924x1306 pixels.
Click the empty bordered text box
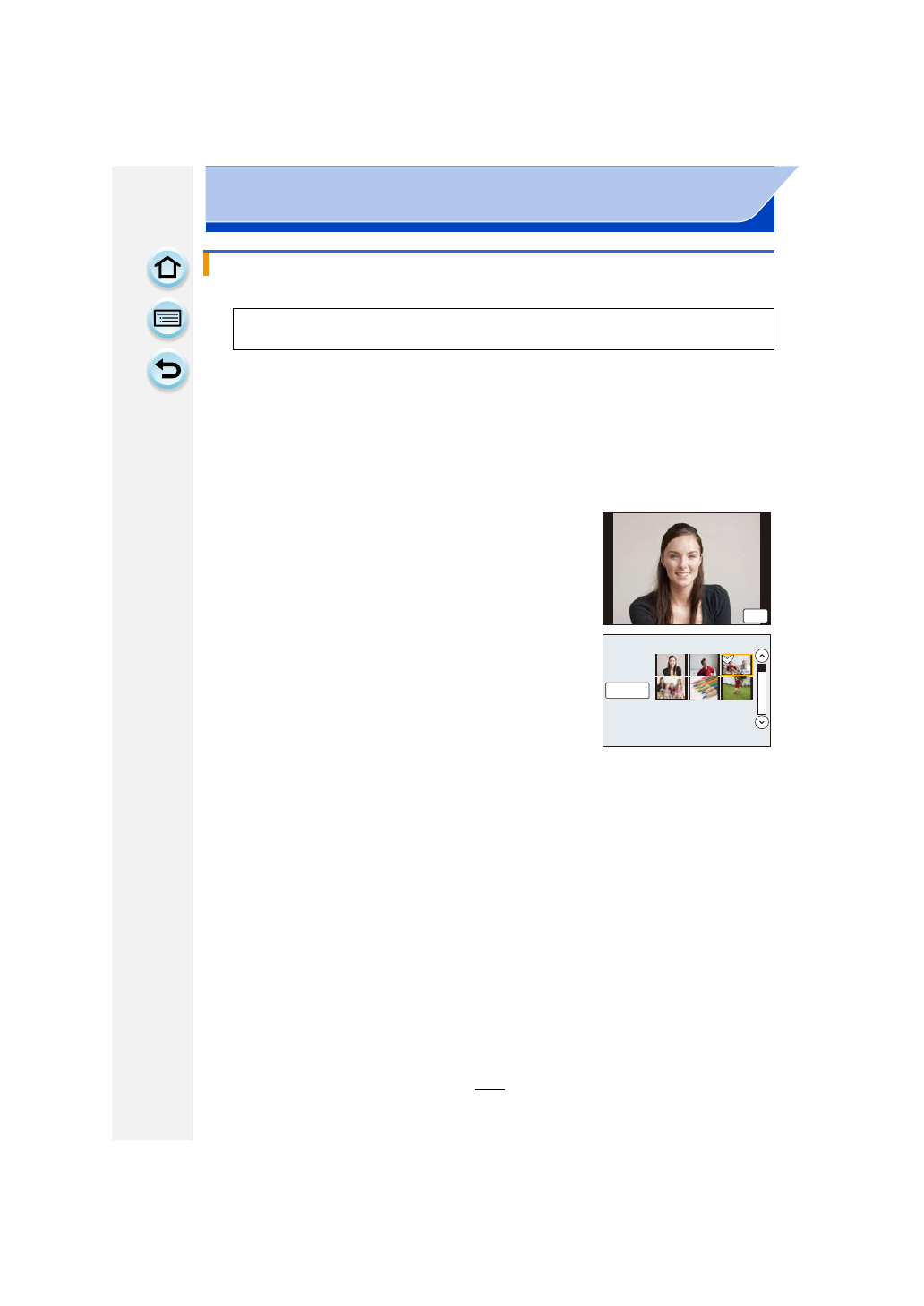[x=503, y=329]
